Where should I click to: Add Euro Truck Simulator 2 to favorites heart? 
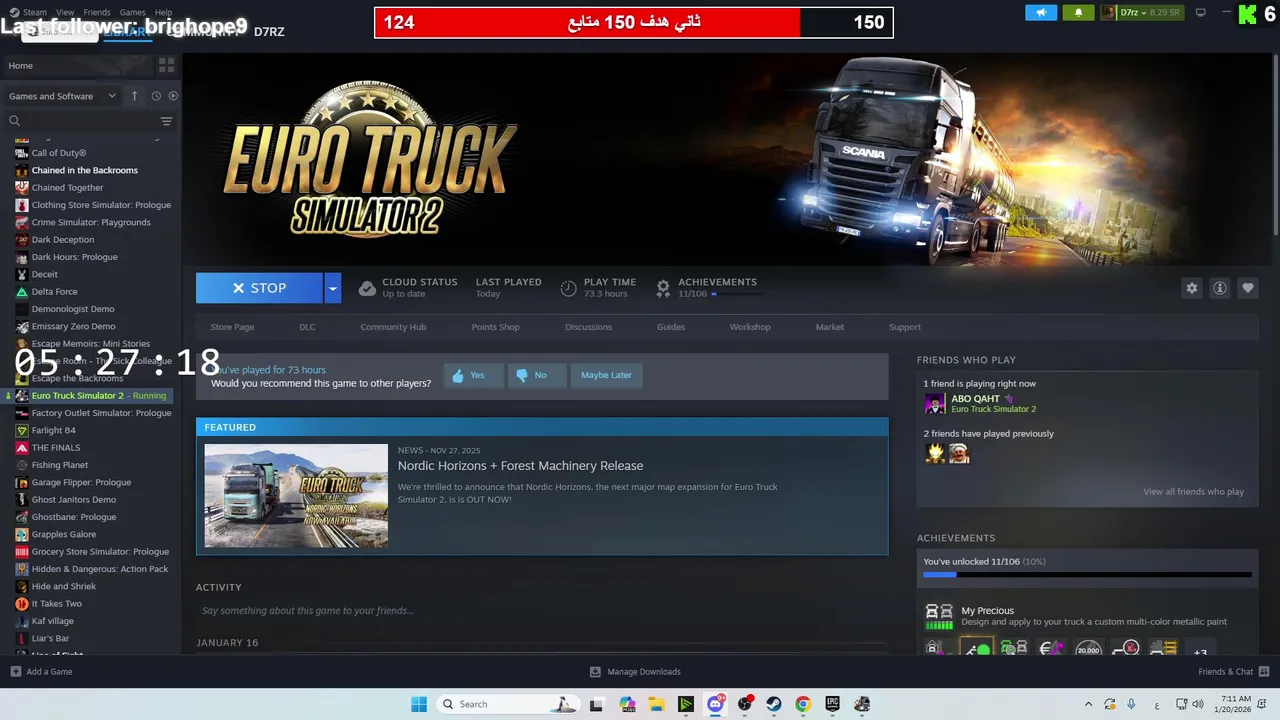(x=1248, y=288)
